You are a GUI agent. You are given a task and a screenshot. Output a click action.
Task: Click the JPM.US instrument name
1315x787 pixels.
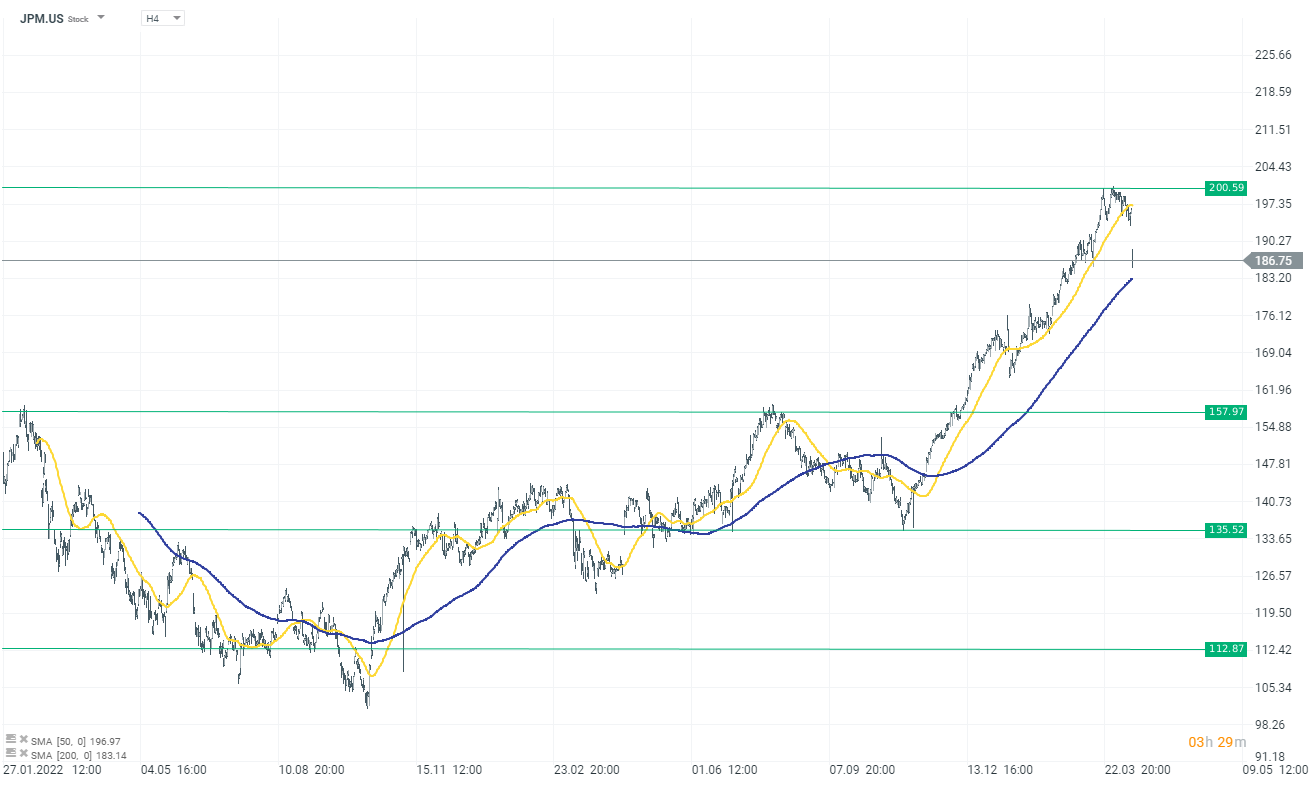pyautogui.click(x=42, y=18)
